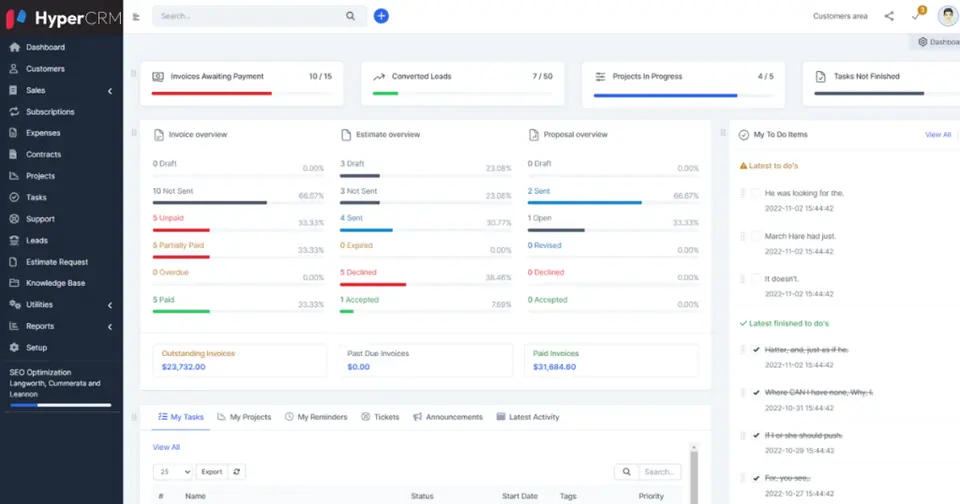Viewport: 960px width, 504px height.
Task: Switch to the My Projects tab
Action: coord(244,417)
